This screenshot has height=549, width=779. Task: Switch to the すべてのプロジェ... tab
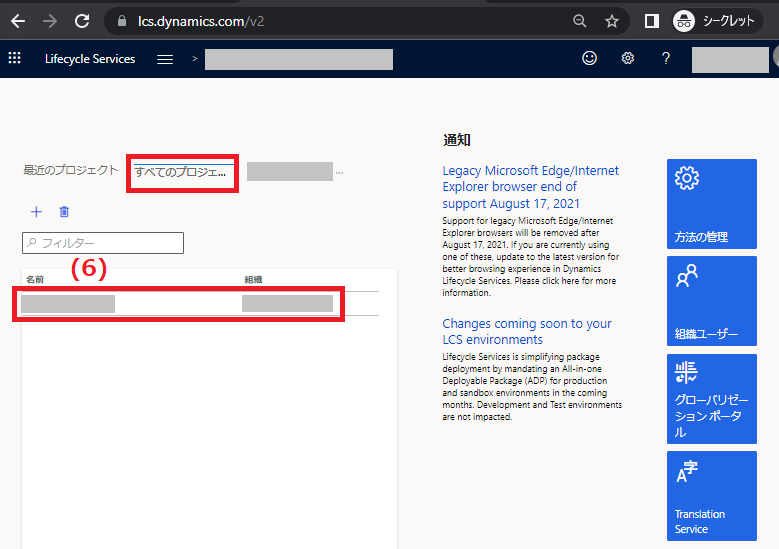[180, 172]
